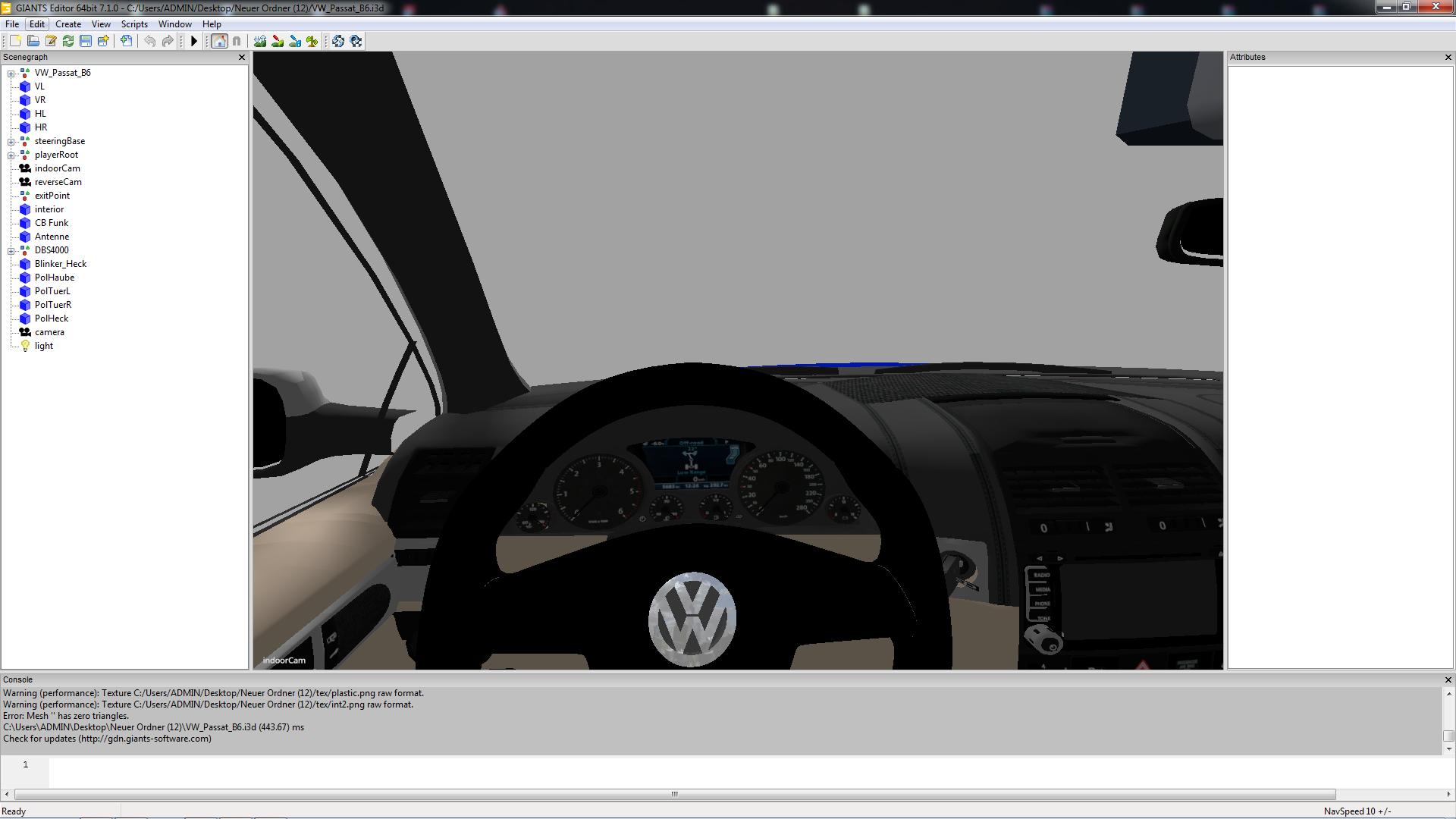The width and height of the screenshot is (1456, 819).
Task: Open the Scripts menu
Action: pyautogui.click(x=134, y=24)
